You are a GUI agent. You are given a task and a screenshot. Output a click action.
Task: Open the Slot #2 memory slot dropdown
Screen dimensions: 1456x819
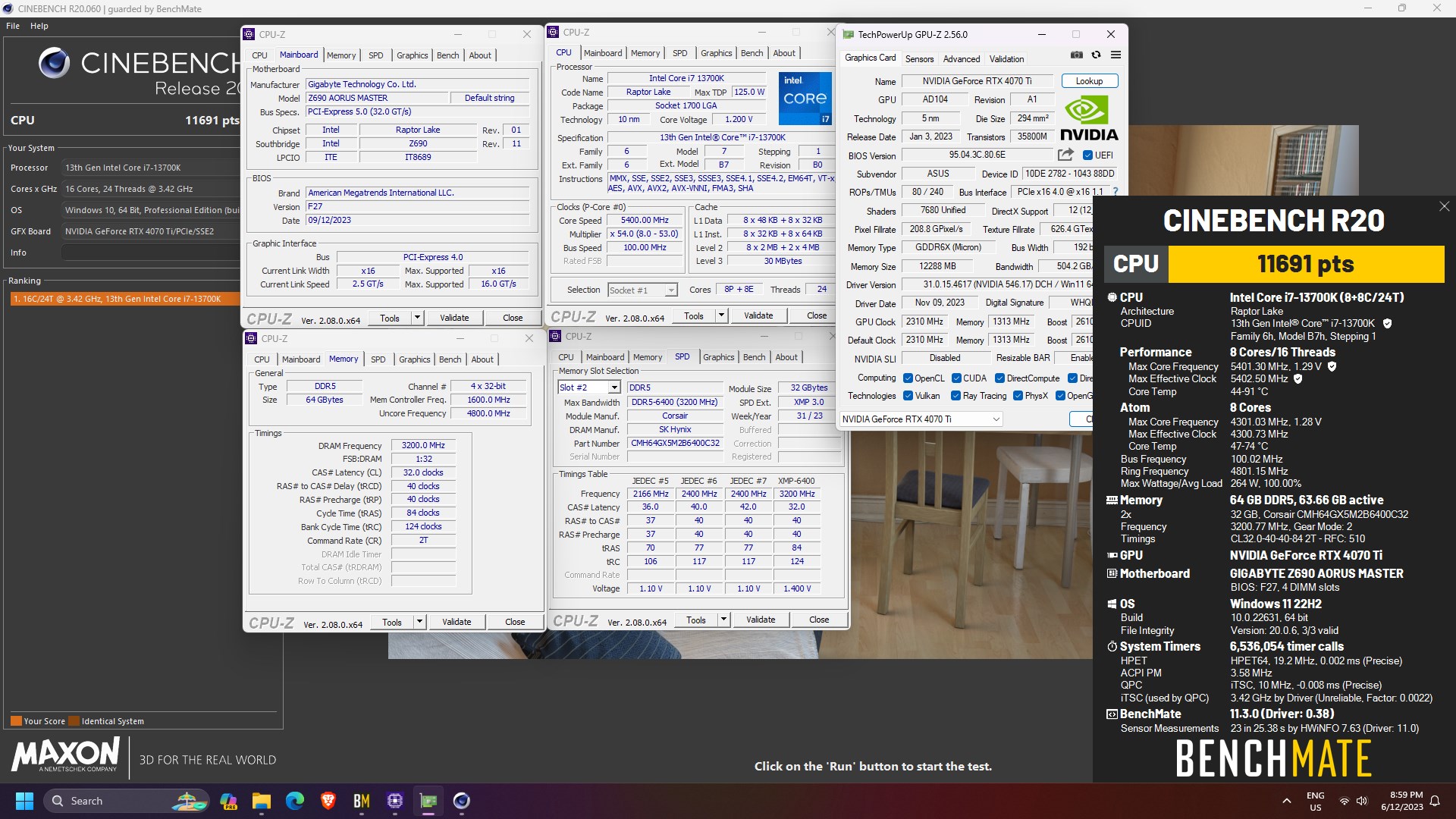click(589, 388)
